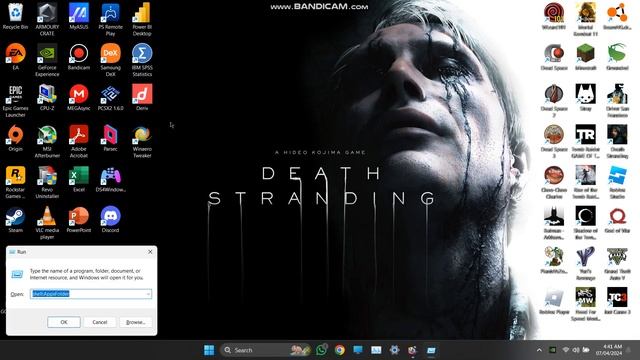The width and height of the screenshot is (640, 360).
Task: Open the Windows Start menu
Action: tap(209, 350)
